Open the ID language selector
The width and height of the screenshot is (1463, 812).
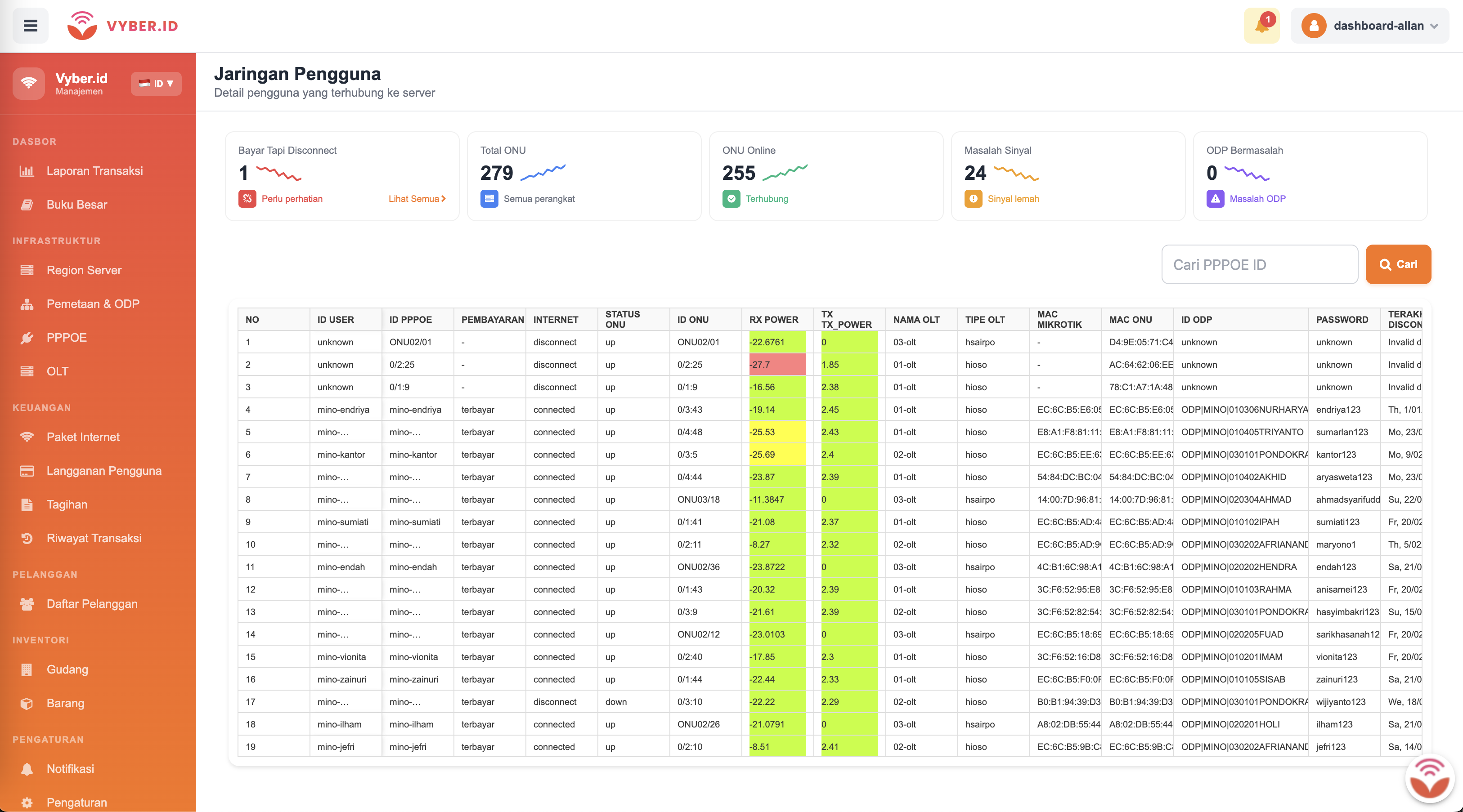click(156, 84)
